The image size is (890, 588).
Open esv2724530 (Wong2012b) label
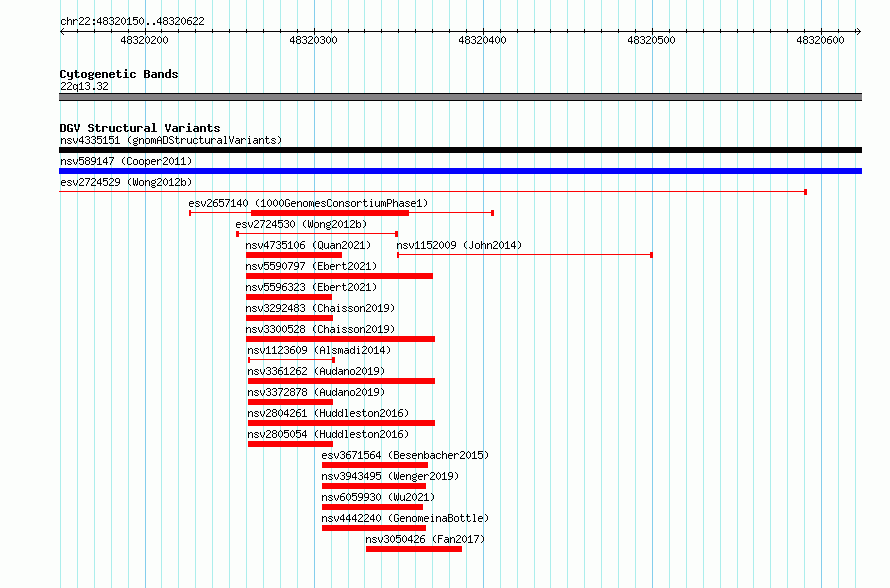click(301, 224)
